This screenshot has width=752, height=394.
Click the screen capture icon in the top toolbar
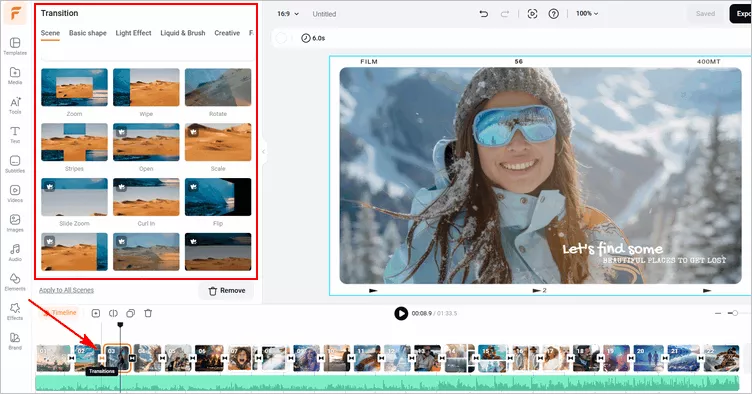pos(532,14)
